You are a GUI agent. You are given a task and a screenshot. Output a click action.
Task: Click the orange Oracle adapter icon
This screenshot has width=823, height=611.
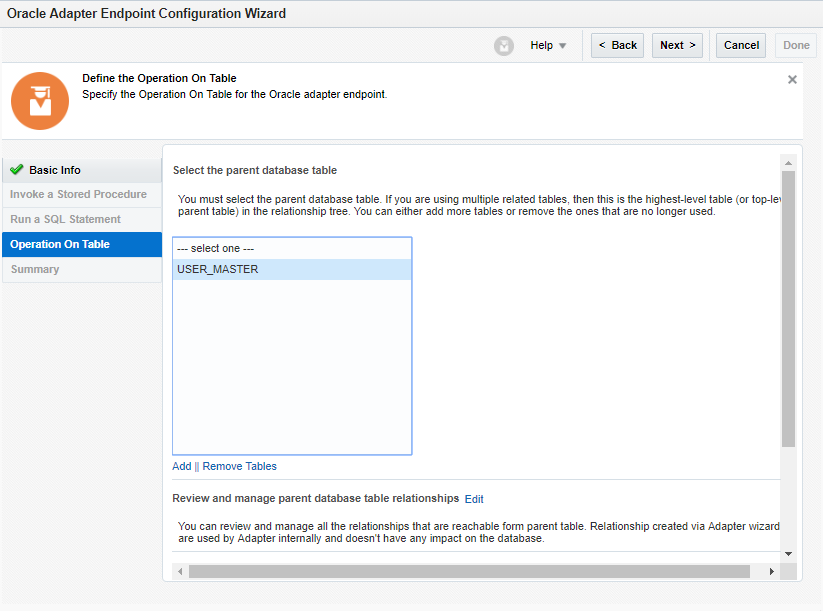tap(40, 101)
